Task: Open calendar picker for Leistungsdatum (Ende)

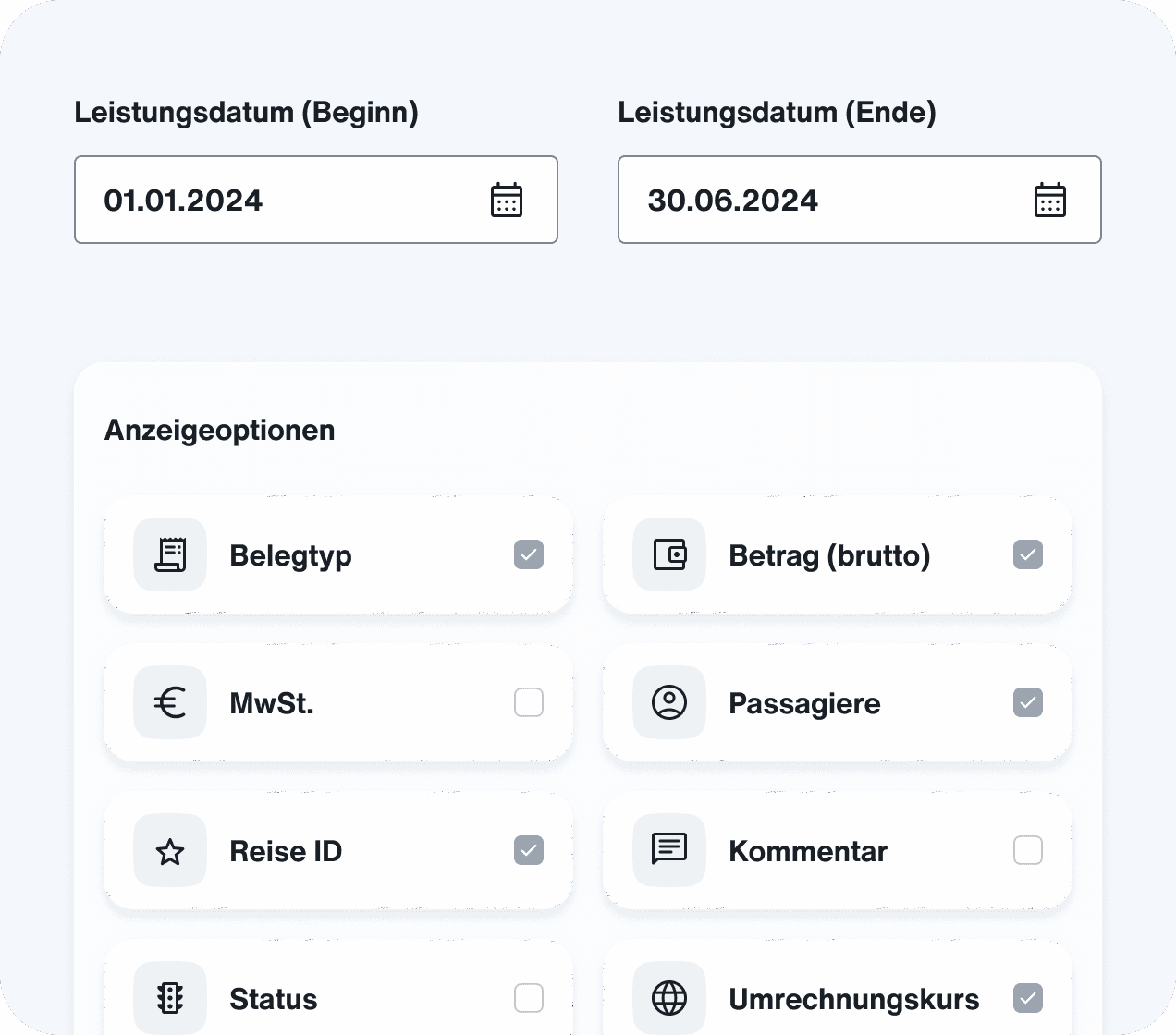Action: (1049, 201)
